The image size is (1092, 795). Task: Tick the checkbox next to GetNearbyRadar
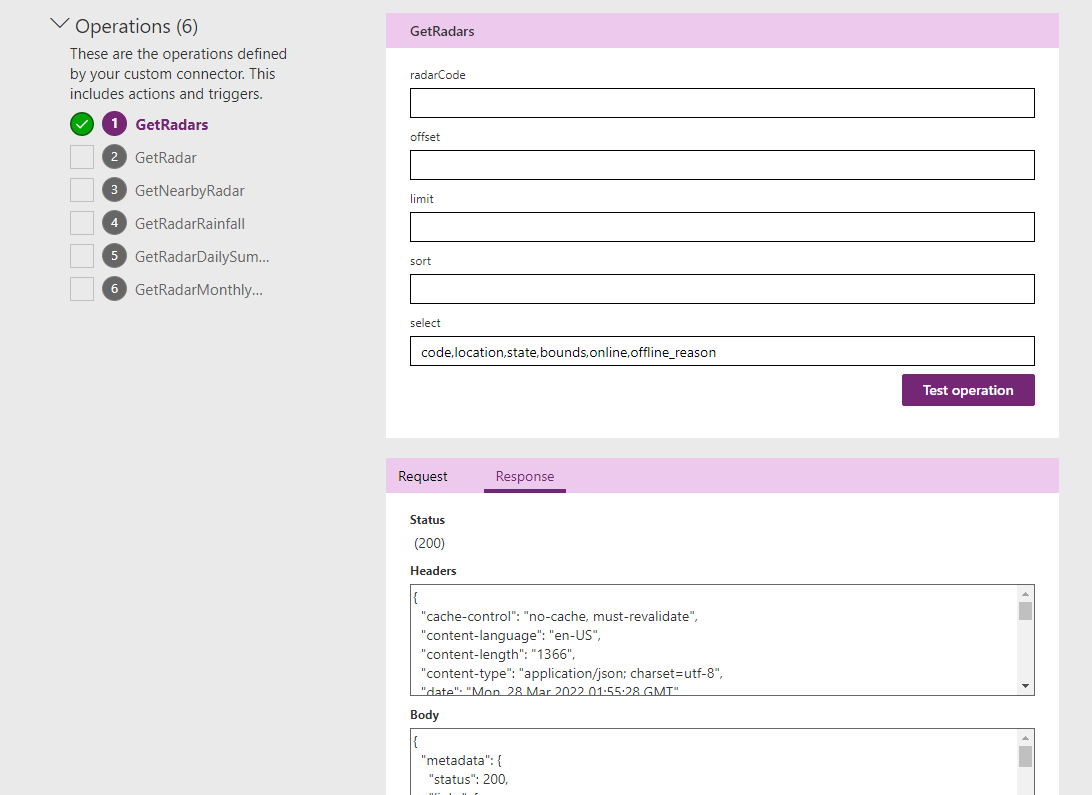point(82,190)
